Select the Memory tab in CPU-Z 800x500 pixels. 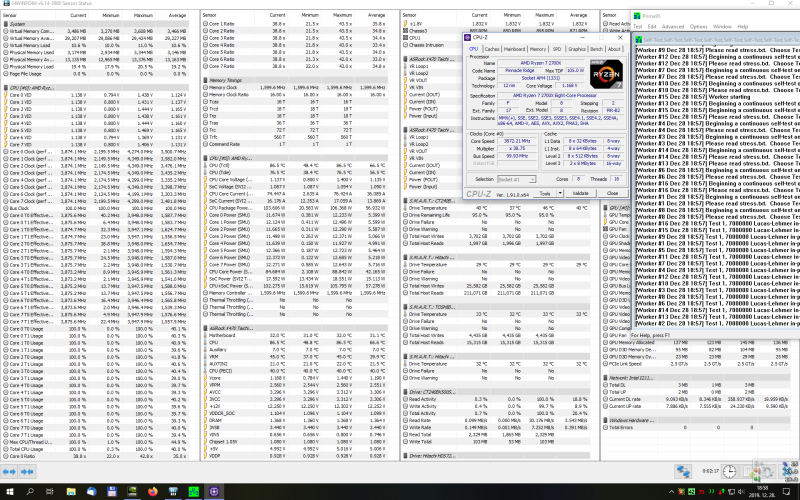[x=538, y=49]
